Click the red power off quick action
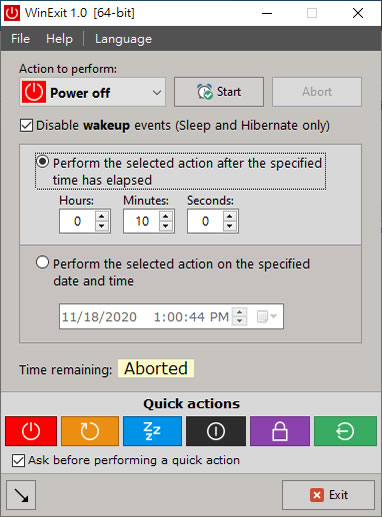The height and width of the screenshot is (518, 382). click(31, 431)
